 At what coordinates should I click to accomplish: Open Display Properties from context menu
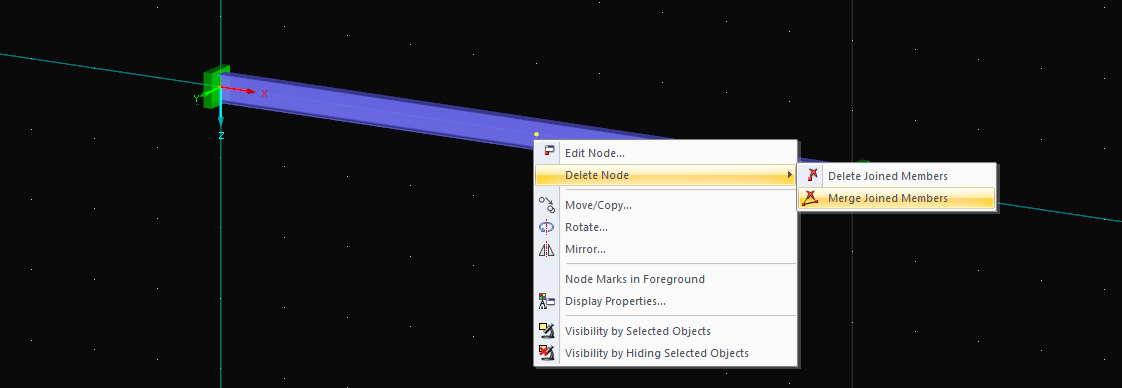point(666,301)
